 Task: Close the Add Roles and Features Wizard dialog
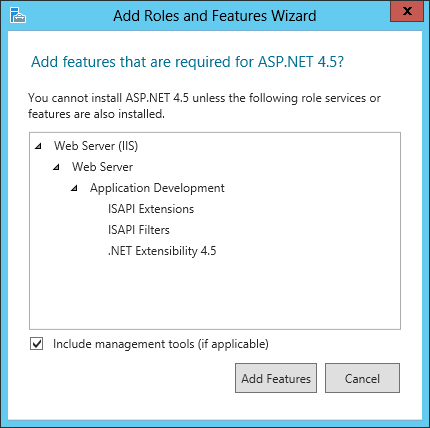tap(407, 11)
